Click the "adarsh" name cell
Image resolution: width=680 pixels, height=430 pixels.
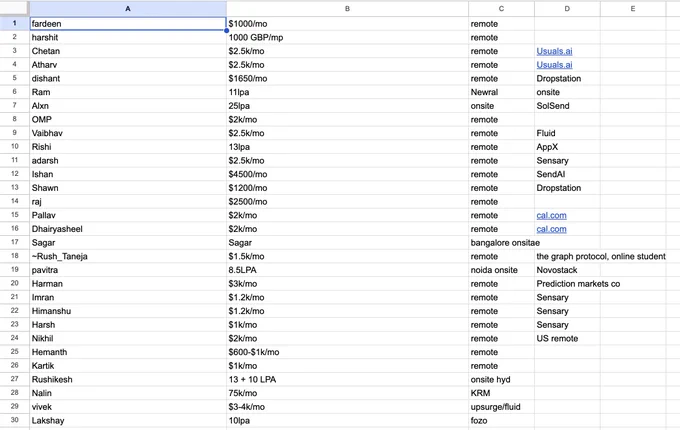128,161
